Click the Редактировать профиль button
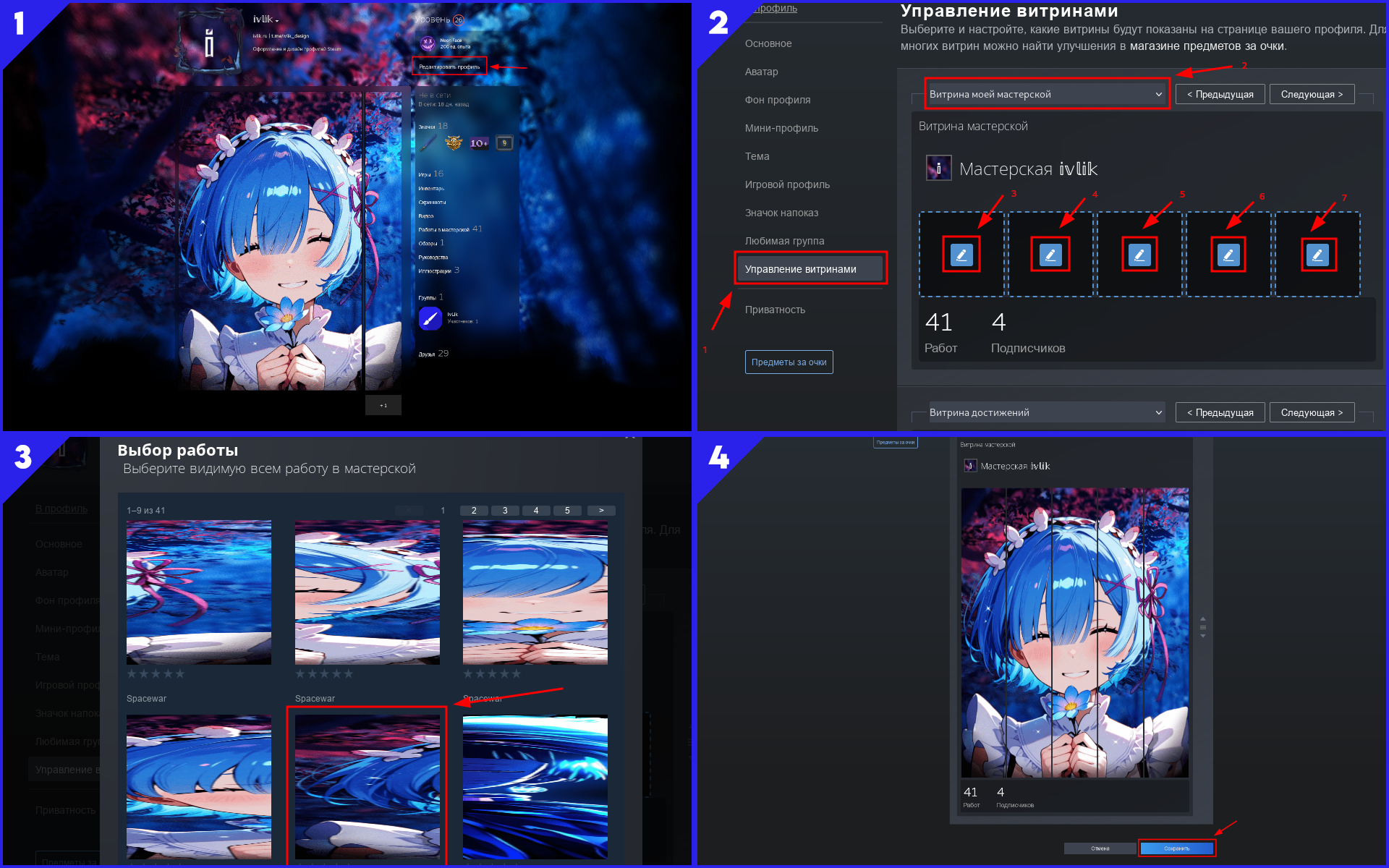Image resolution: width=1389 pixels, height=868 pixels. 449,67
